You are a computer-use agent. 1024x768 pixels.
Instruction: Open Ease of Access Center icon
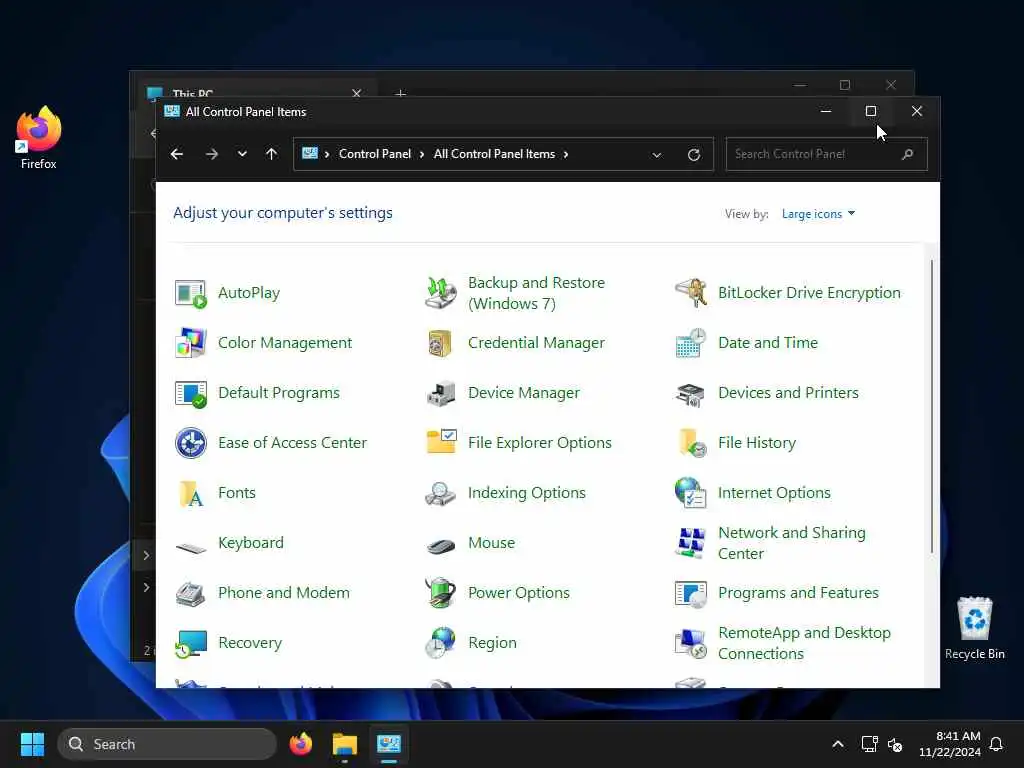pyautogui.click(x=191, y=443)
